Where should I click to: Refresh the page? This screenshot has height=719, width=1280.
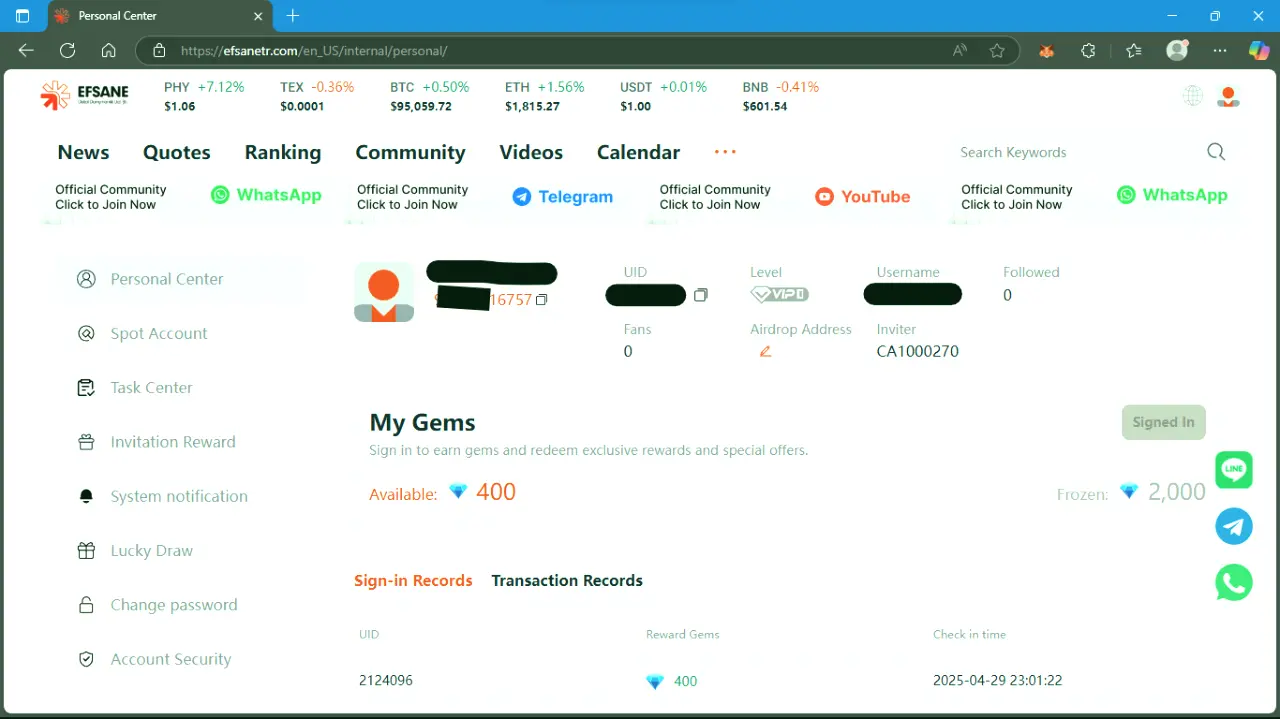click(x=67, y=50)
